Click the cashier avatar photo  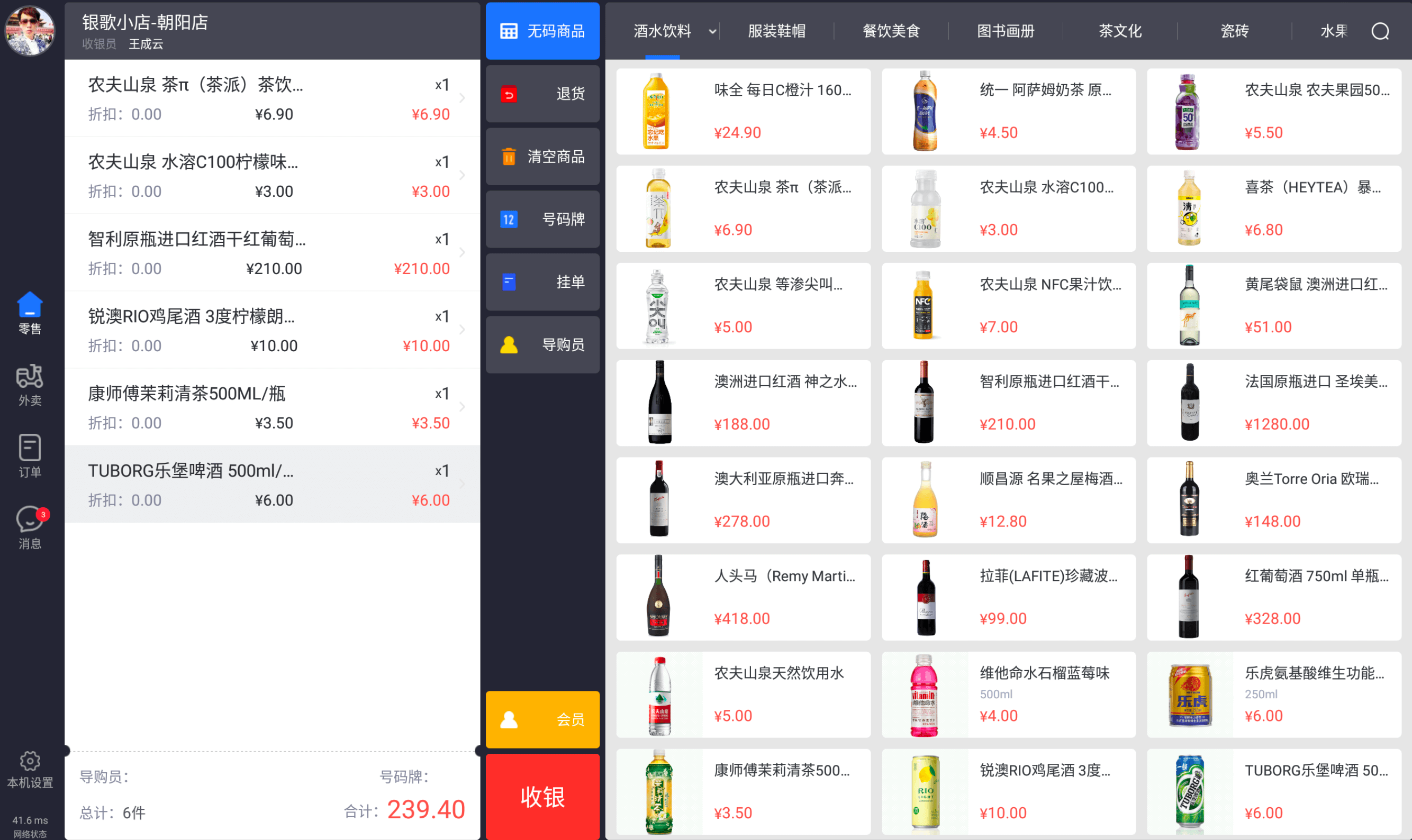tap(30, 31)
